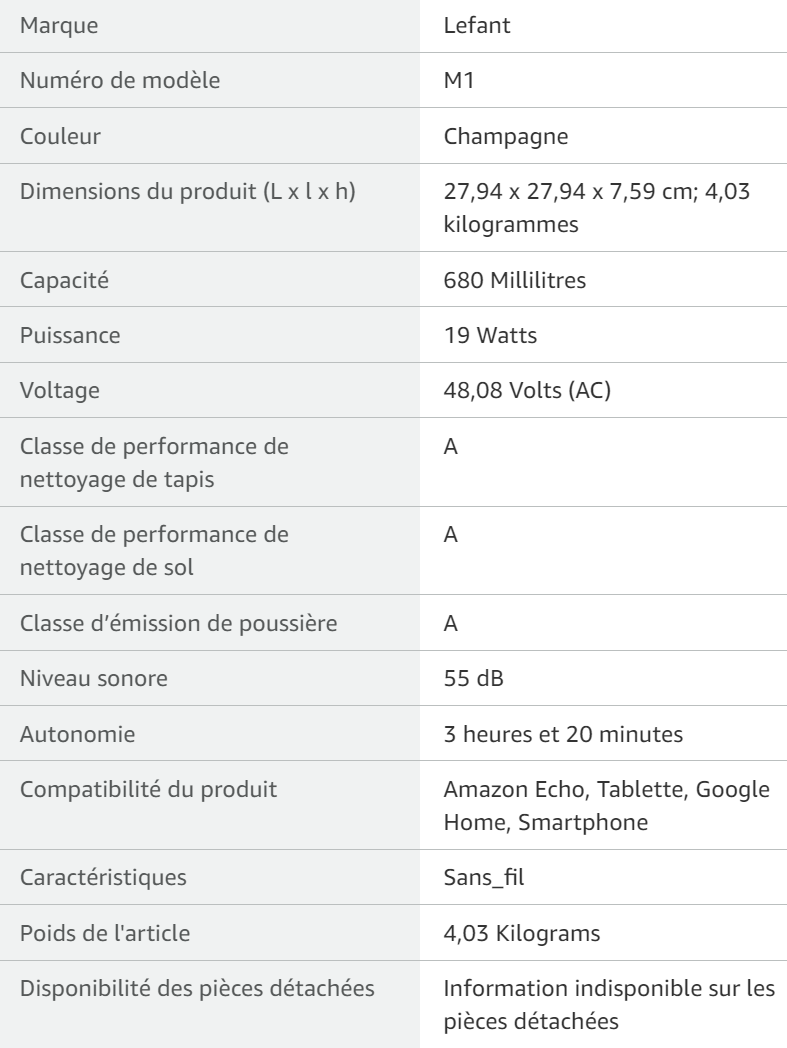Viewport: 787px width, 1048px height.
Task: Click the Marque row label
Action: point(59,25)
